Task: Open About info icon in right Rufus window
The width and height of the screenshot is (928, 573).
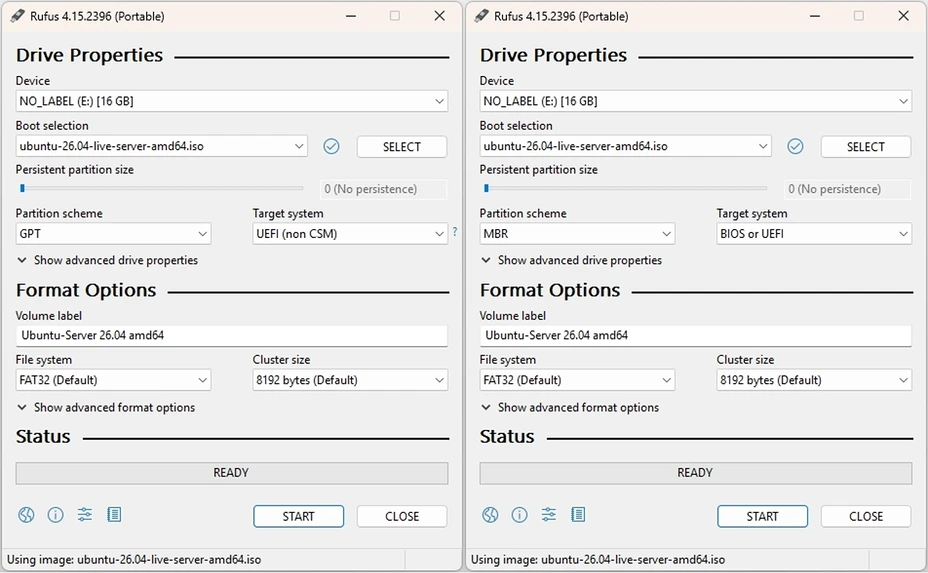Action: coord(520,515)
